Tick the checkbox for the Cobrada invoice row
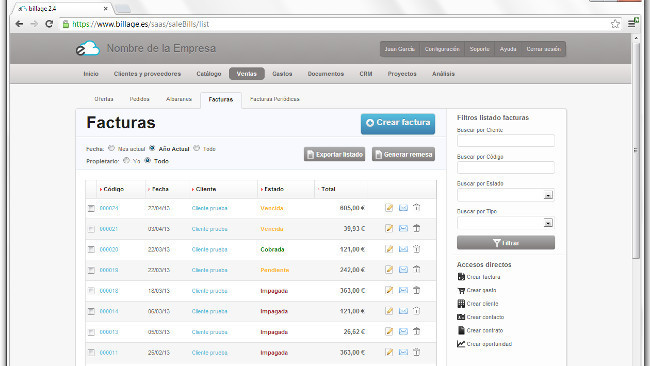This screenshot has height=366, width=650. pos(91,250)
